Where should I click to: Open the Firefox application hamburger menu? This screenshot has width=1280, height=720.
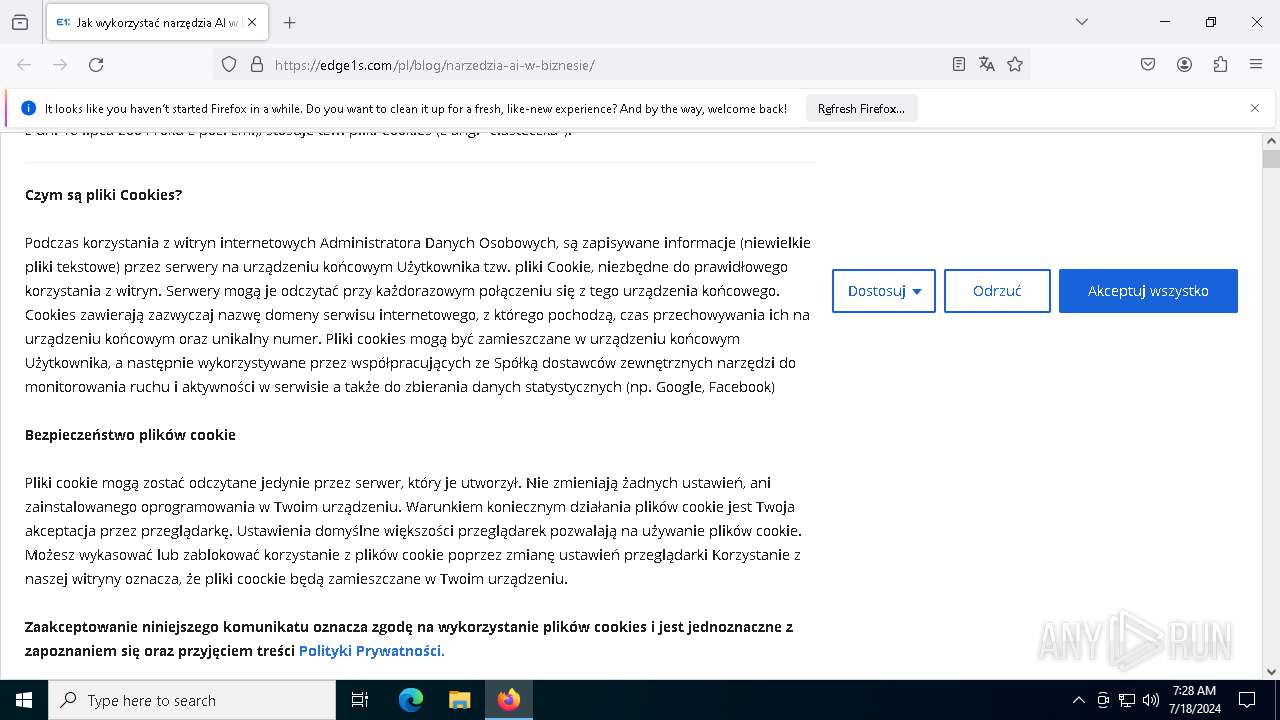(x=1256, y=64)
